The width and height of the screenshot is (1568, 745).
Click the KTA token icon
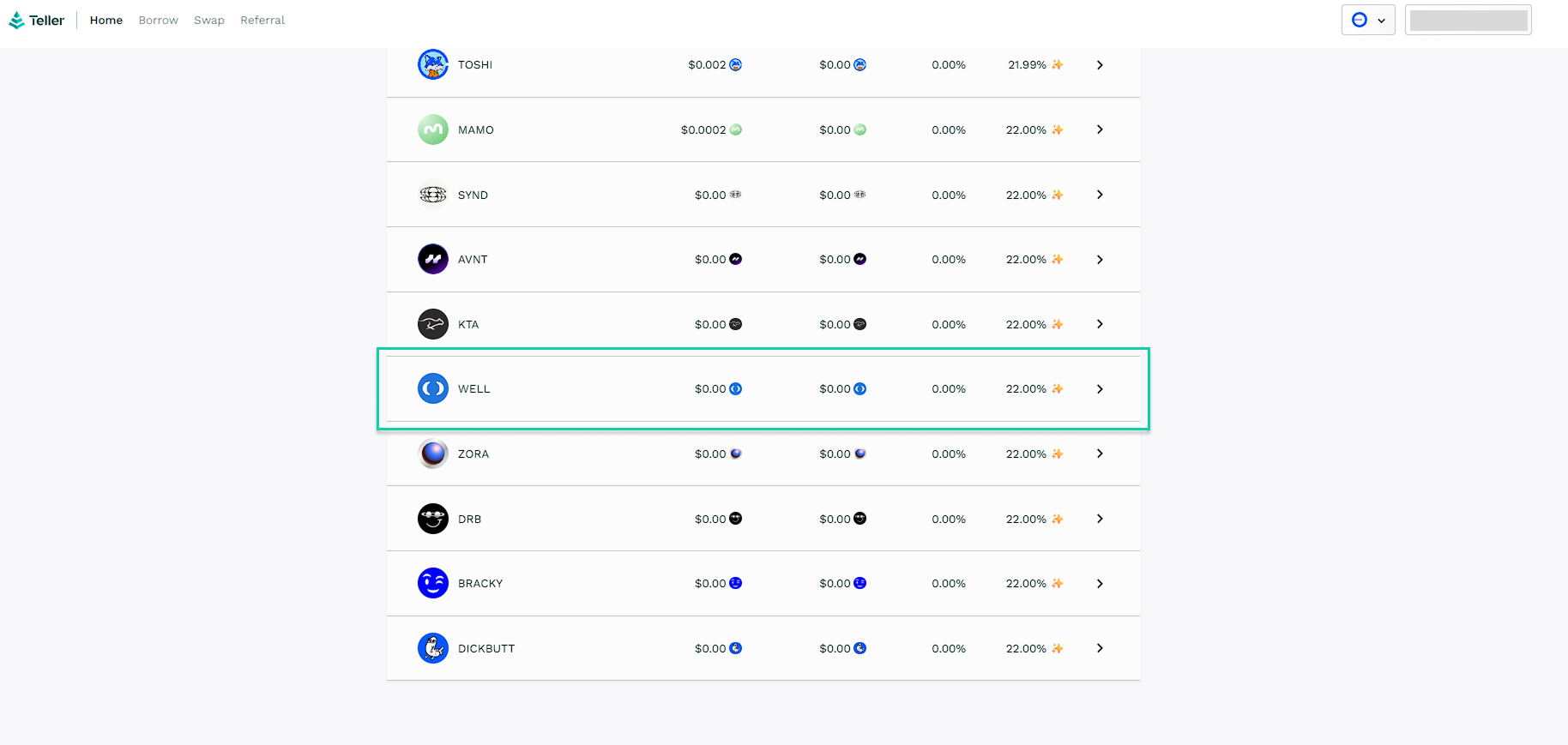[x=432, y=324]
